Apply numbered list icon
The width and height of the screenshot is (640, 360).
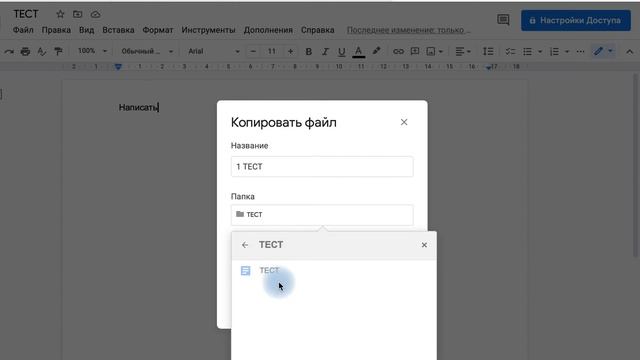(x=554, y=51)
